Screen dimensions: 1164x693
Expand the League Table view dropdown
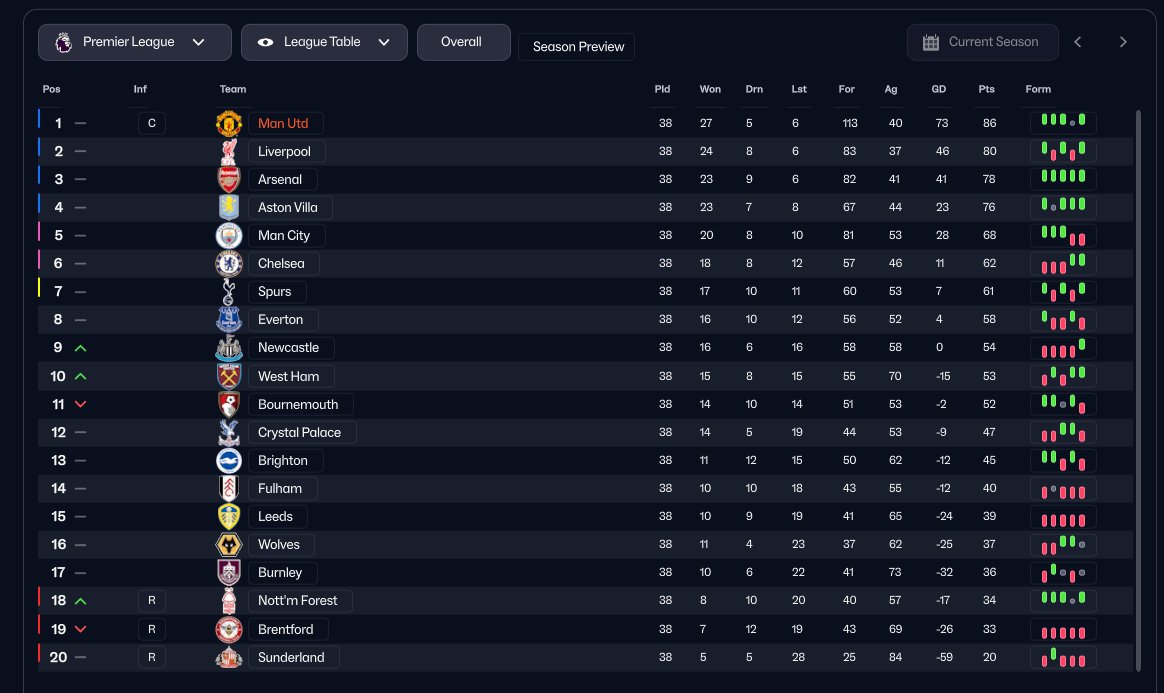click(x=324, y=42)
